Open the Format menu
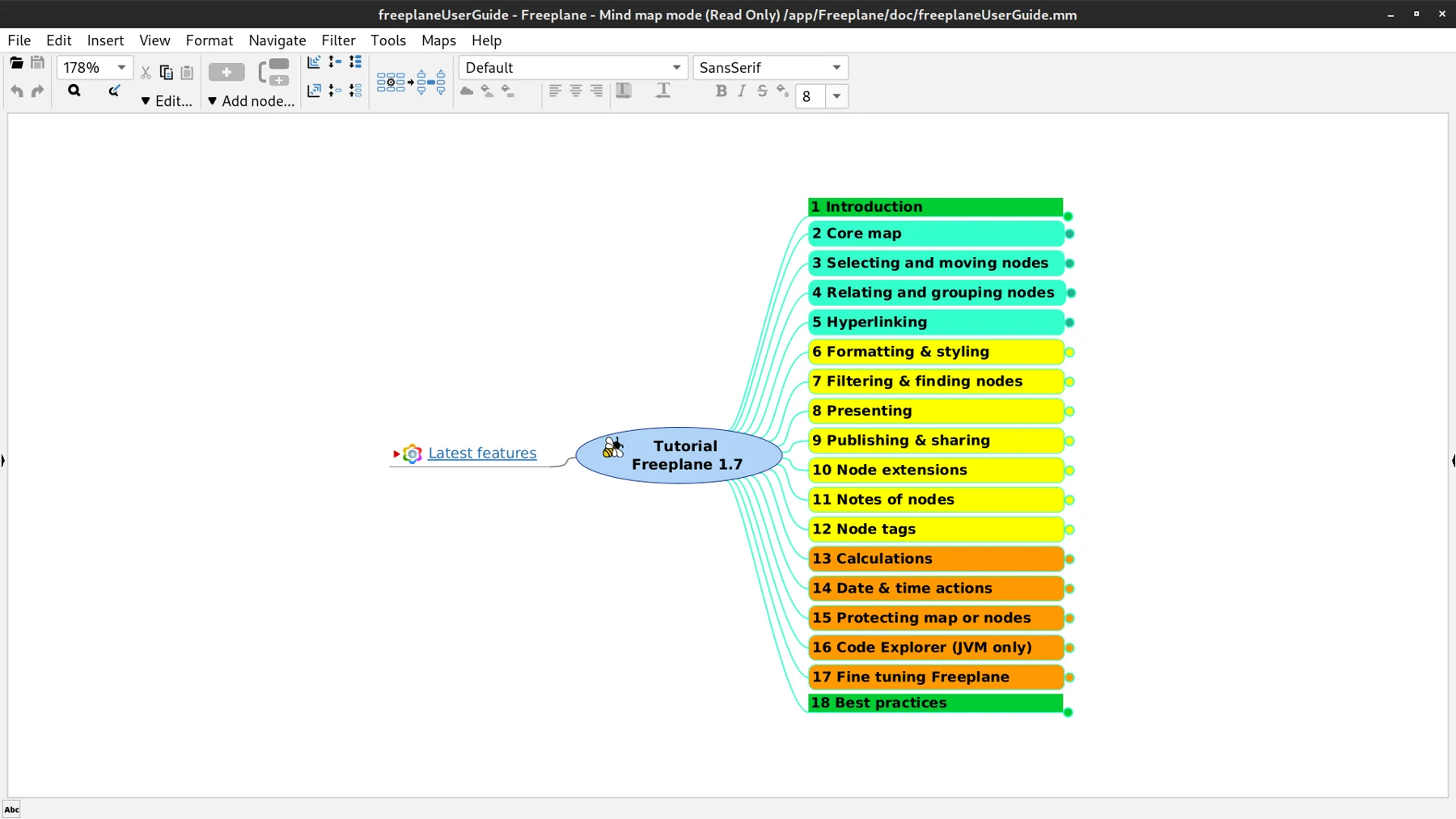The image size is (1456, 819). (209, 40)
